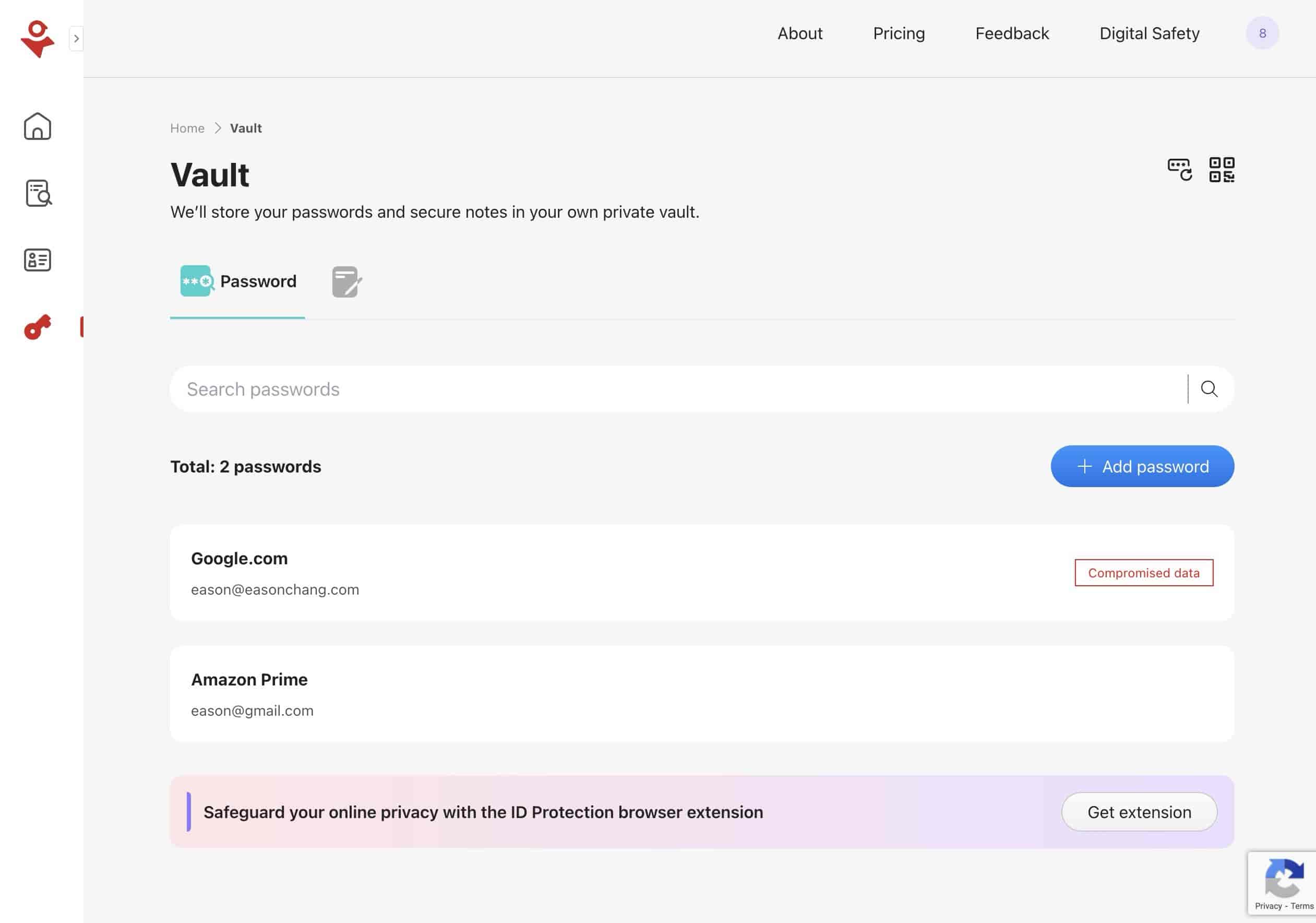The height and width of the screenshot is (923, 1316).
Task: Click the password key sidebar icon
Action: tap(37, 326)
